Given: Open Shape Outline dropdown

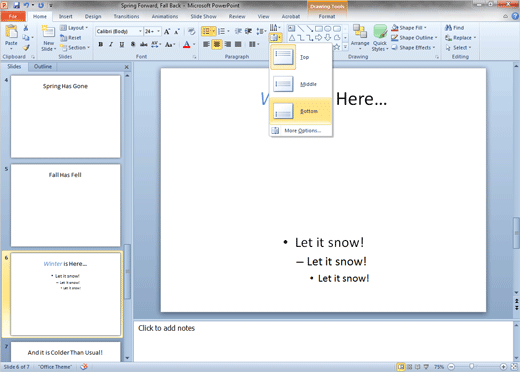Looking at the screenshot, I should pyautogui.click(x=414, y=38).
